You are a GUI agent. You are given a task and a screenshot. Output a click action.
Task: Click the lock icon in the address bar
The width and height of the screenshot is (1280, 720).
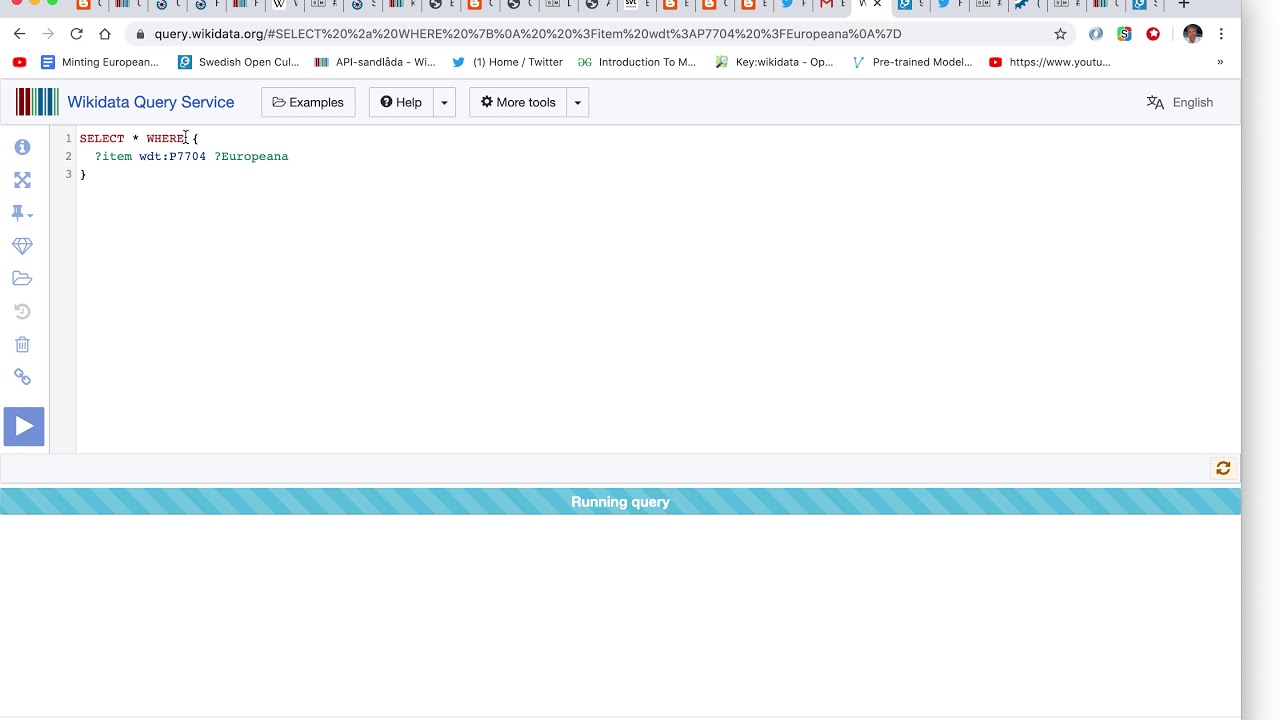tap(140, 34)
